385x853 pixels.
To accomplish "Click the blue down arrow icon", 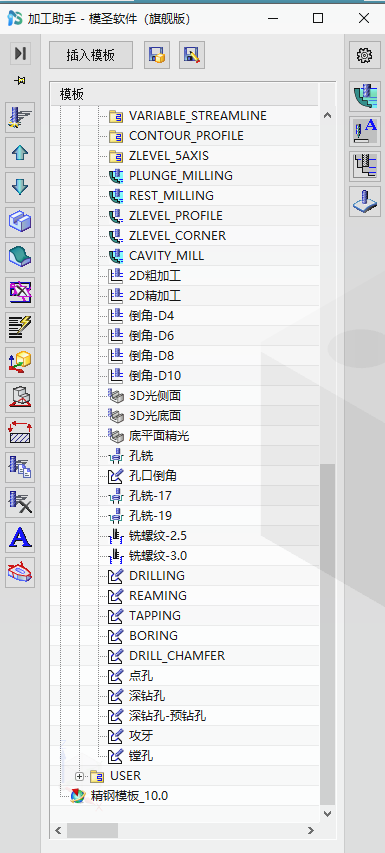I will click(x=20, y=188).
